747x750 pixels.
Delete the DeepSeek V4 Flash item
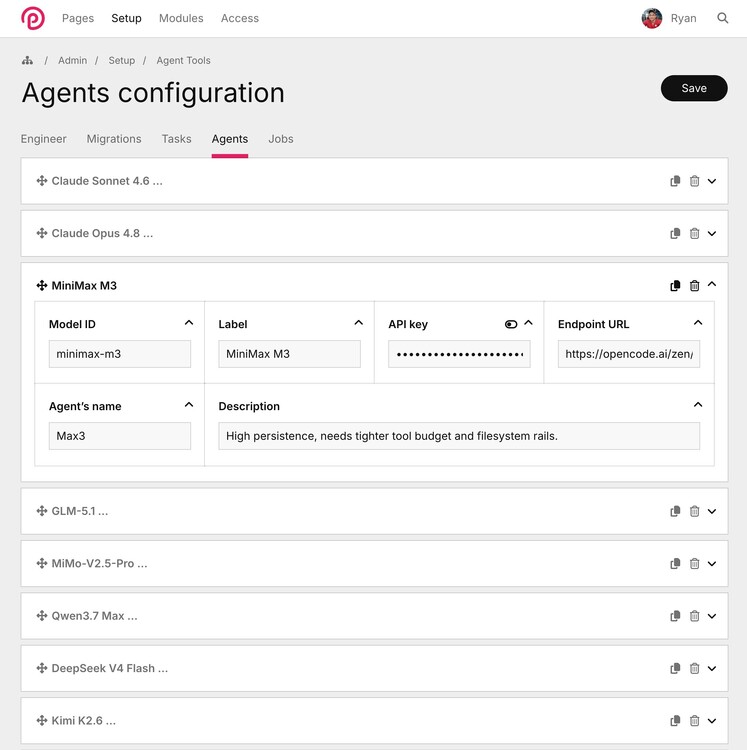(694, 668)
